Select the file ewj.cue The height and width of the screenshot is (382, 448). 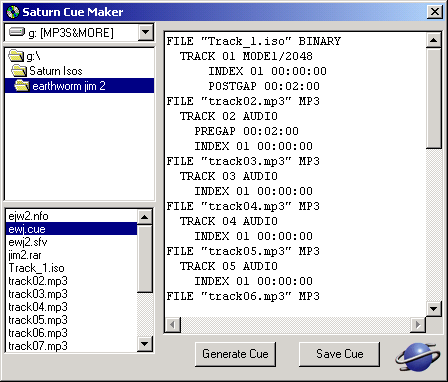tap(72, 229)
